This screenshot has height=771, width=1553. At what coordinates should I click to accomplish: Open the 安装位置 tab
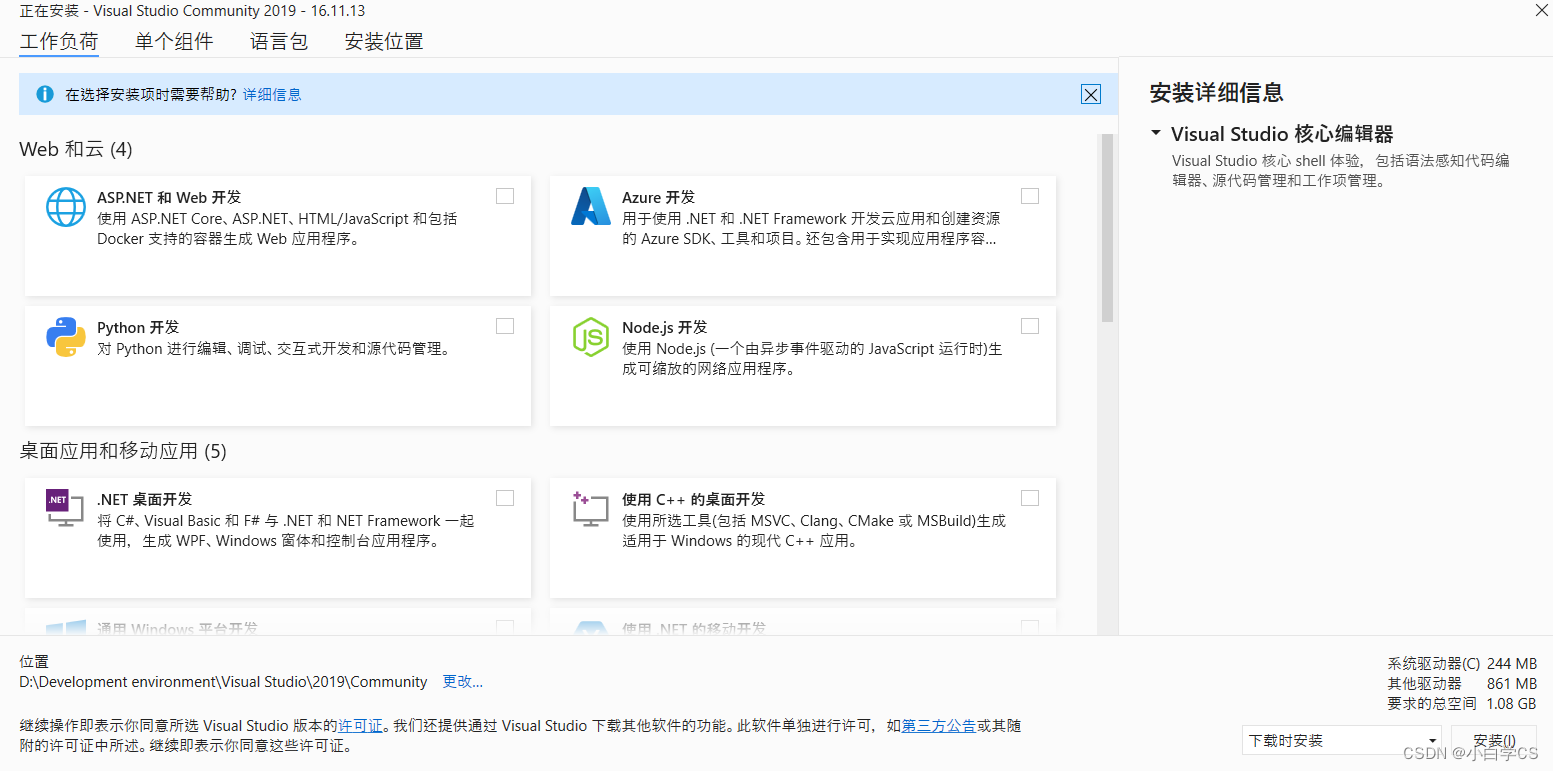click(x=384, y=42)
